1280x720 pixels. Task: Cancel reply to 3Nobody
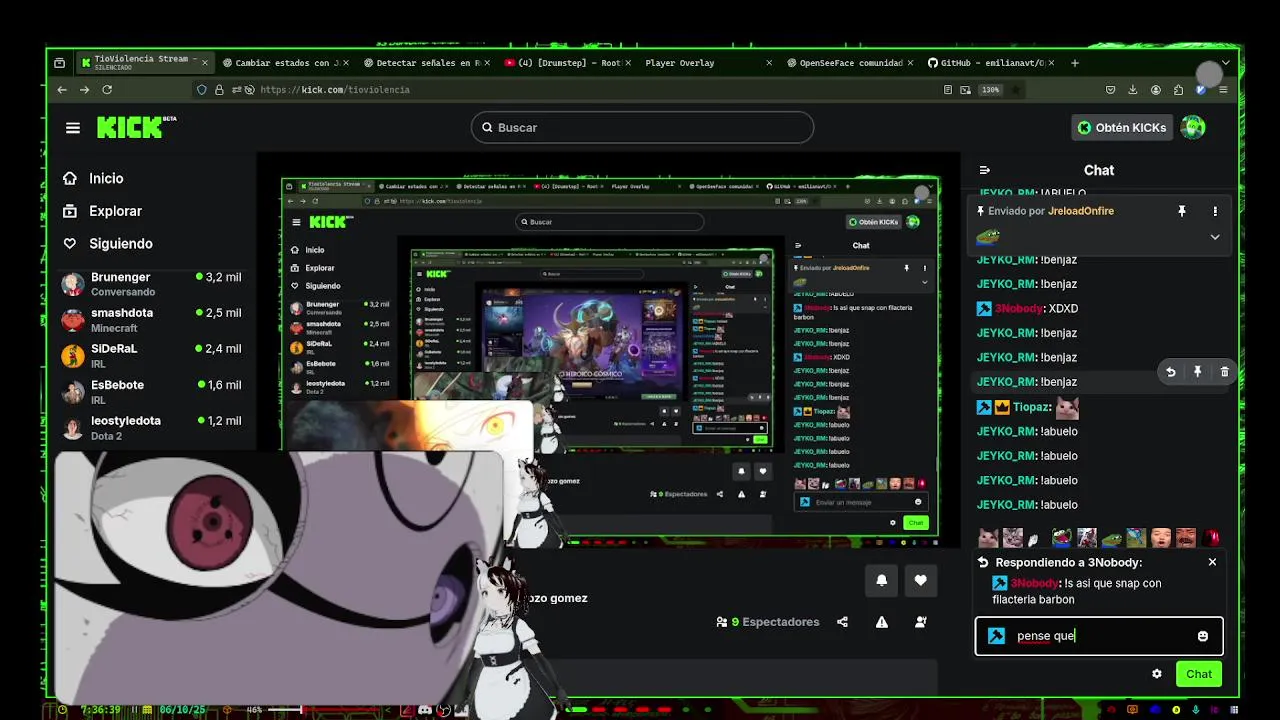tap(1212, 562)
